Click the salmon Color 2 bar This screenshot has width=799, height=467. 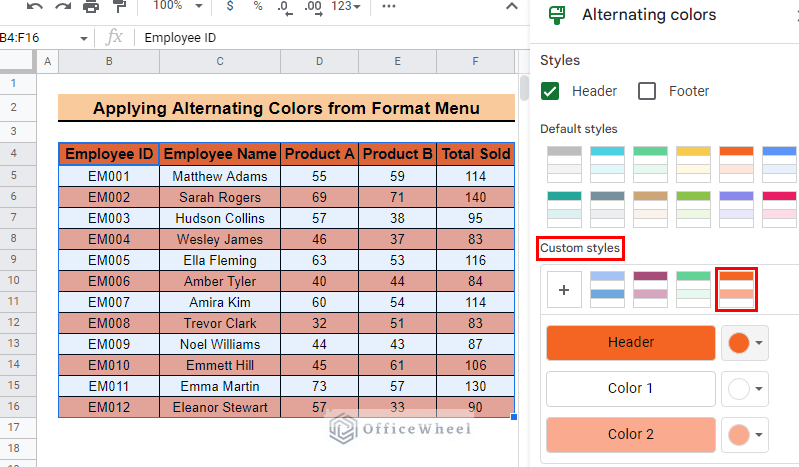pyautogui.click(x=631, y=434)
